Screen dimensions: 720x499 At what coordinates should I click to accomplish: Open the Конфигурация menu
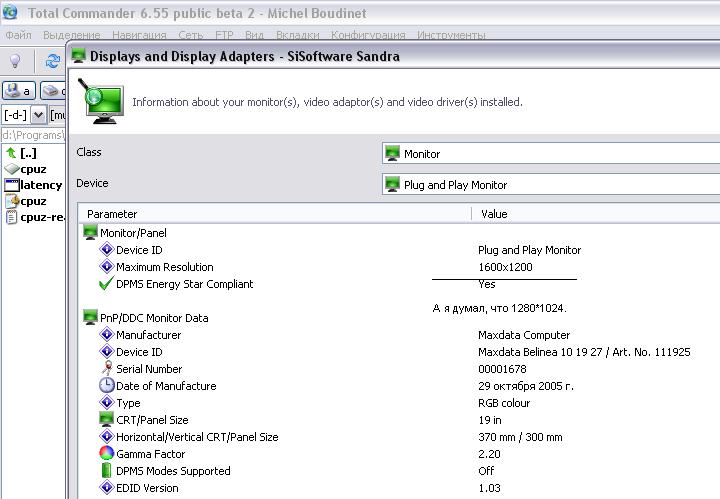(367, 35)
